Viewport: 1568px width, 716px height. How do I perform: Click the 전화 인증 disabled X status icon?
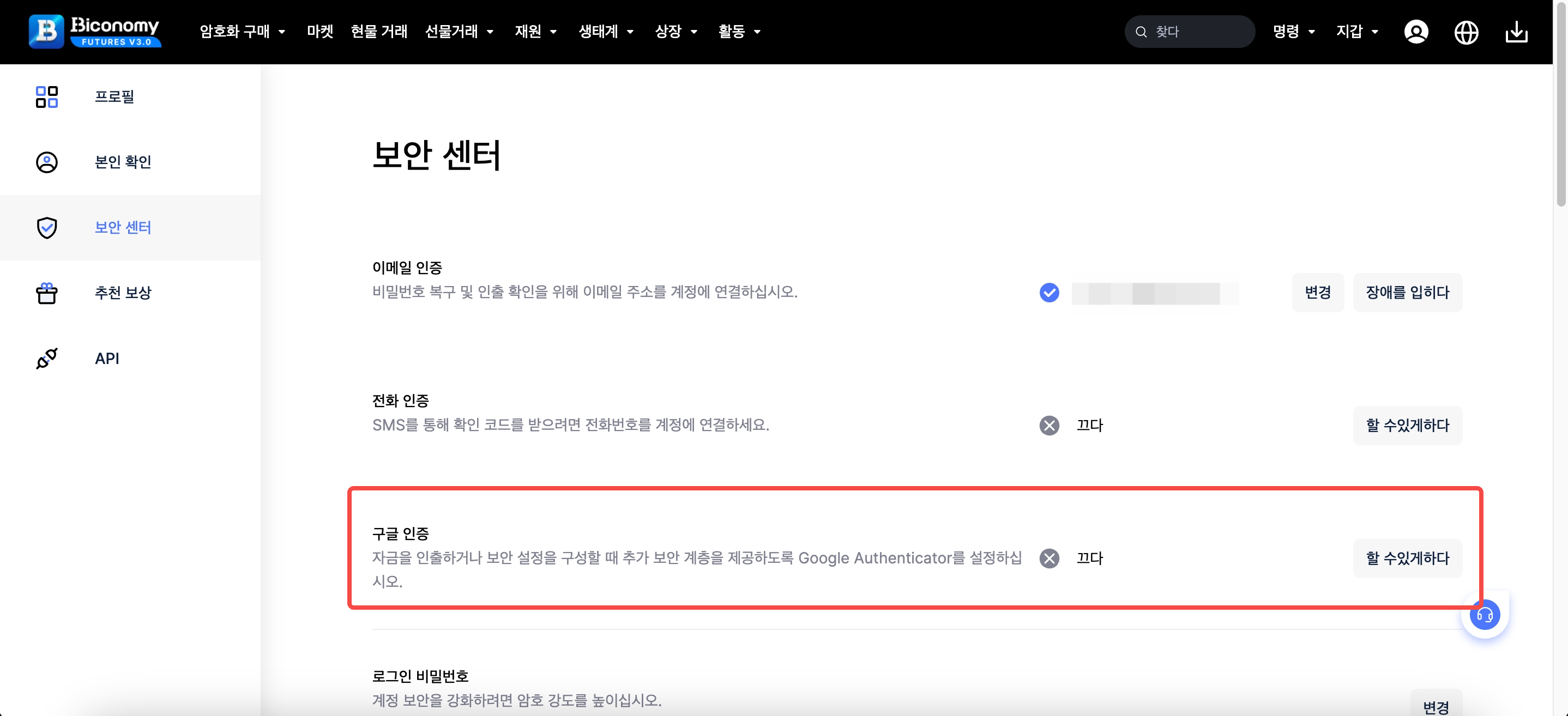(1049, 425)
